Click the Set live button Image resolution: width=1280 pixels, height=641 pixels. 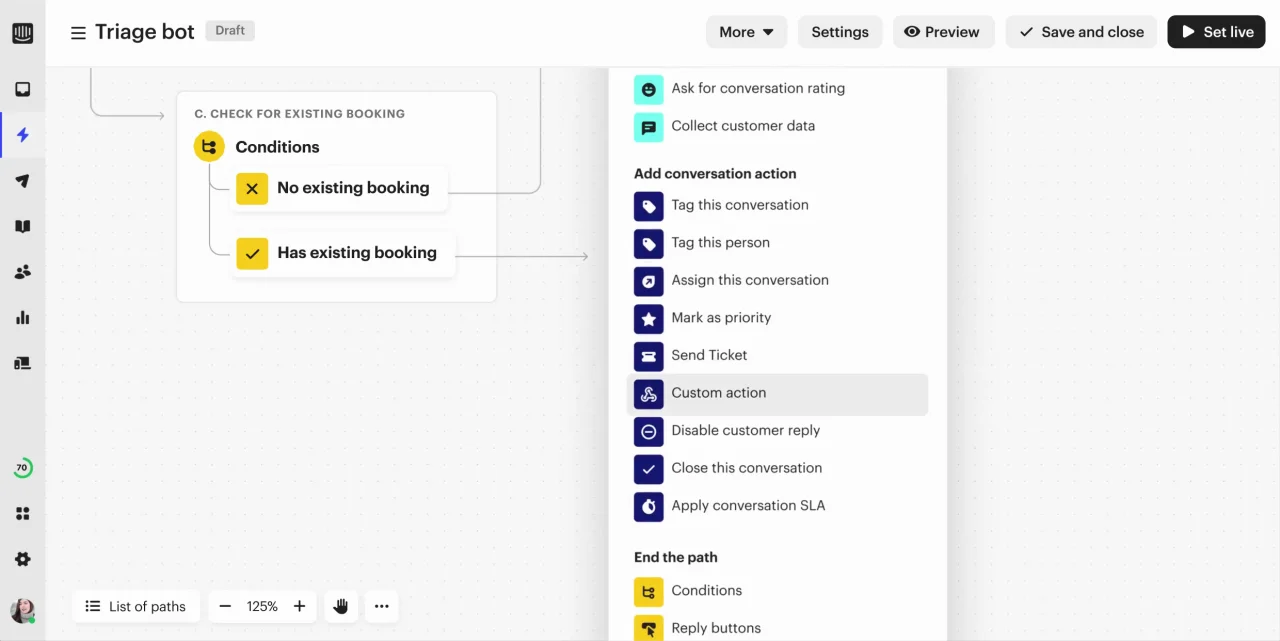coord(1216,31)
